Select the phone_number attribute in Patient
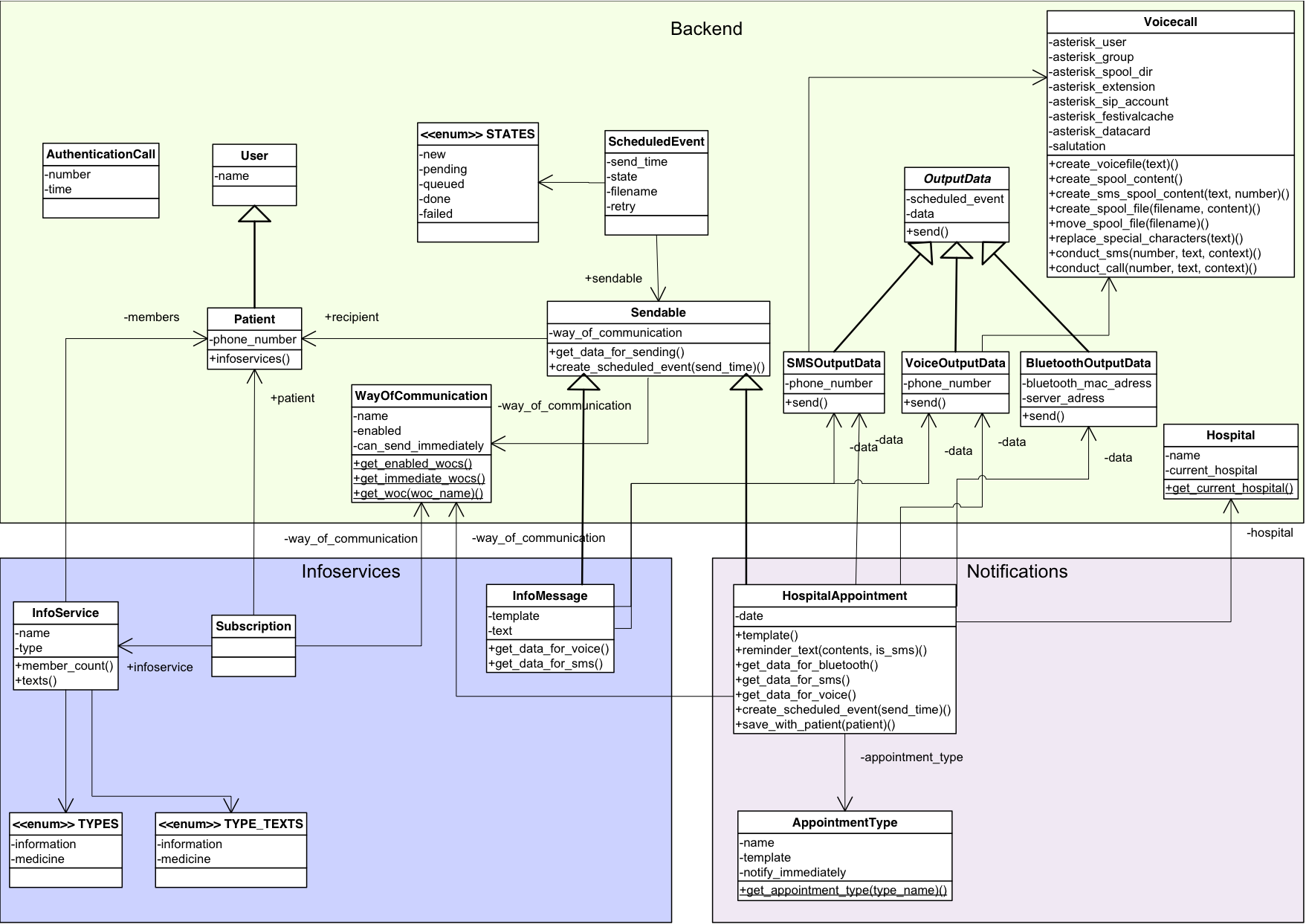Screen dimensions: 1306x924 (x=253, y=339)
